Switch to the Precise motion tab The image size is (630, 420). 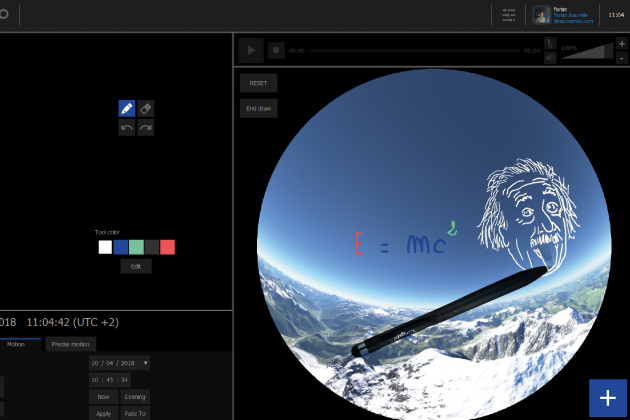coord(70,344)
